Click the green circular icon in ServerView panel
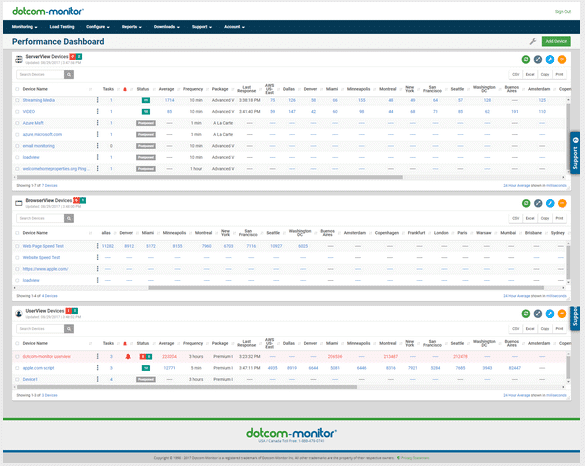This screenshot has height=466, width=585. [526, 59]
